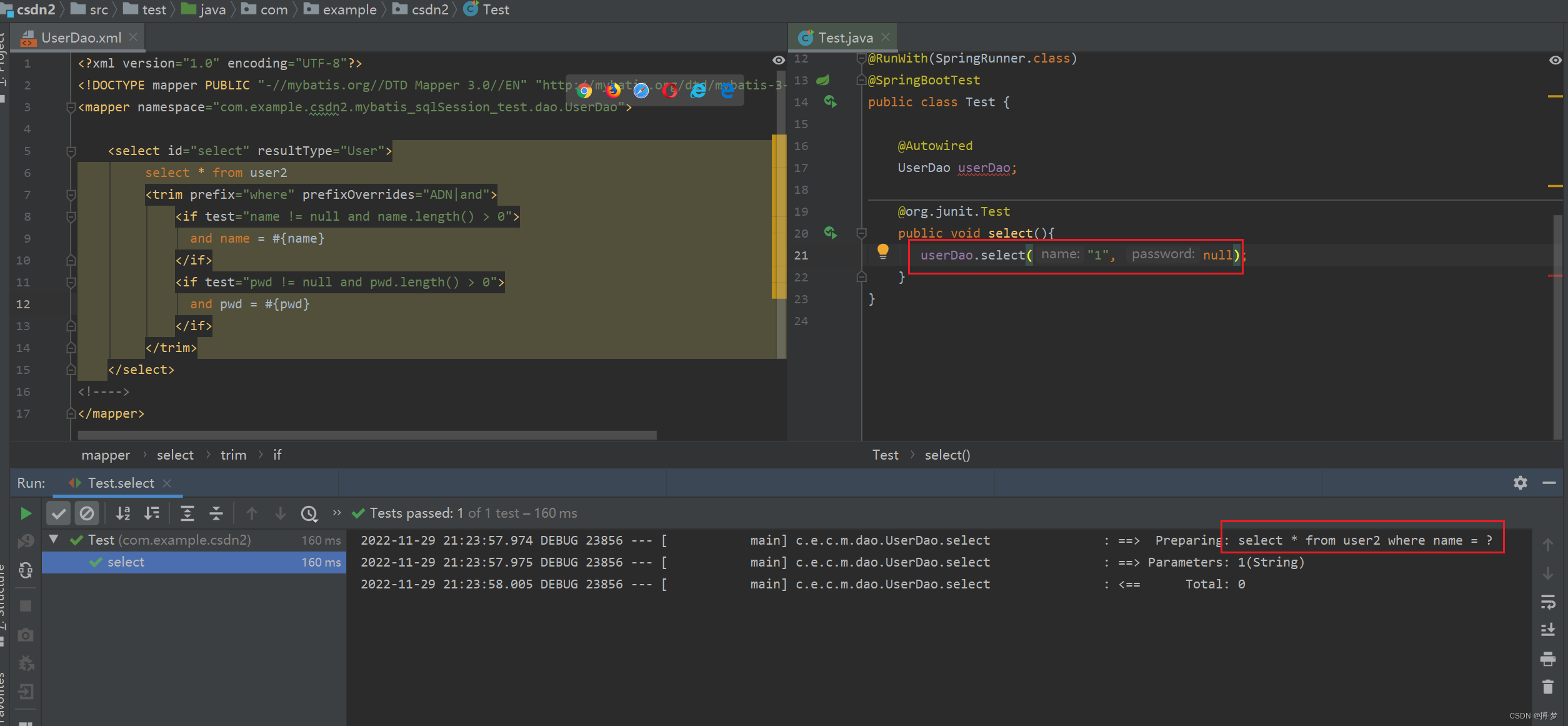Click the Run test play button
The height and width of the screenshot is (726, 1568).
pos(24,513)
